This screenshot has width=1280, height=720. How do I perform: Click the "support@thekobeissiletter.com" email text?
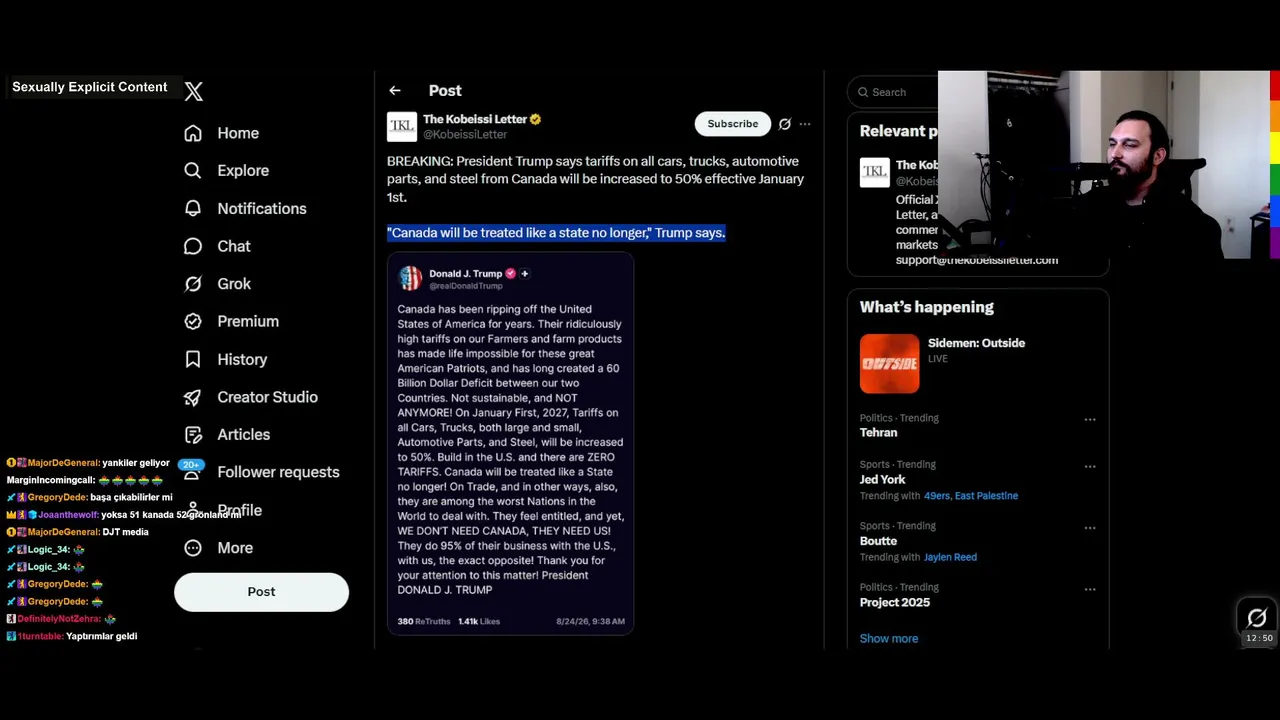point(977,260)
